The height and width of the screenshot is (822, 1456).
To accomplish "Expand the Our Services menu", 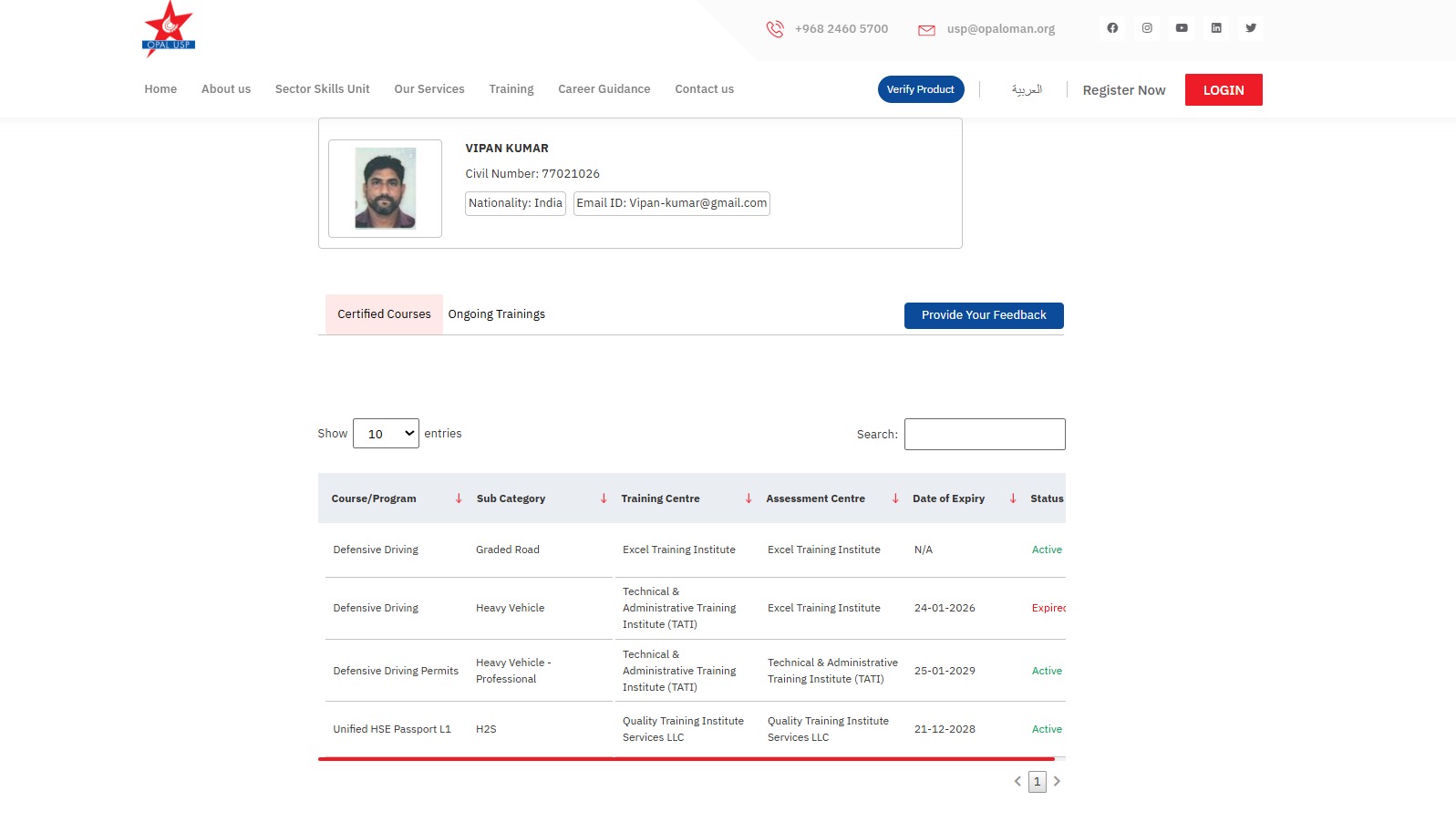I will [429, 89].
